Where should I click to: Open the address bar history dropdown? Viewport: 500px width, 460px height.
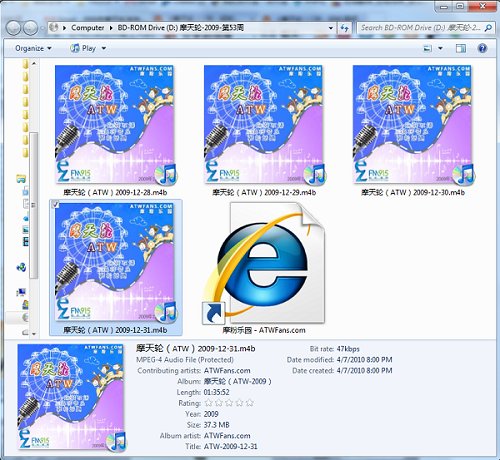(x=331, y=28)
